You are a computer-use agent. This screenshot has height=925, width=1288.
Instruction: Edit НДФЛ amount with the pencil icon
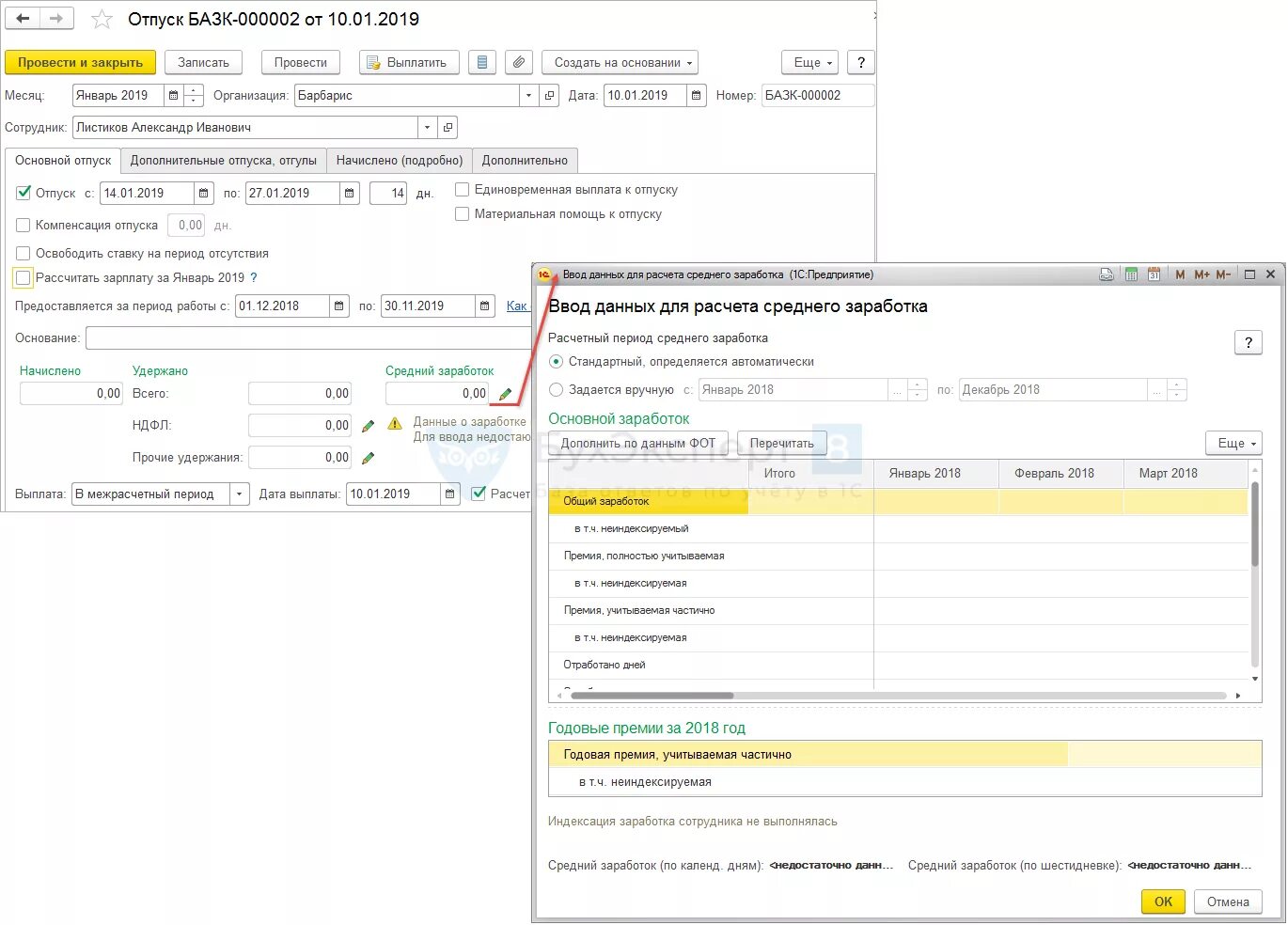tap(368, 426)
